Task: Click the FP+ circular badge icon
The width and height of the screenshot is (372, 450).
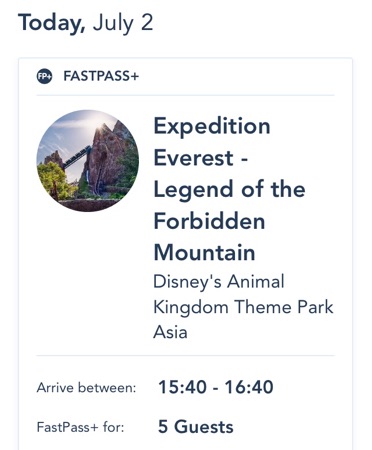Action: 44,76
